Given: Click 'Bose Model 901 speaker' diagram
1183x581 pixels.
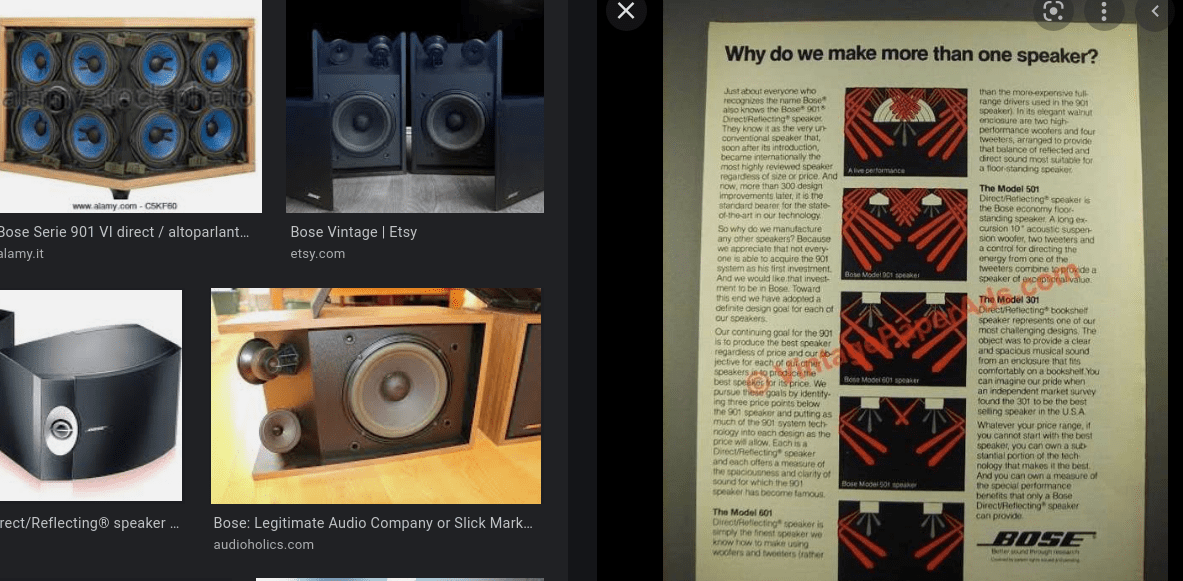Looking at the screenshot, I should click(x=904, y=235).
